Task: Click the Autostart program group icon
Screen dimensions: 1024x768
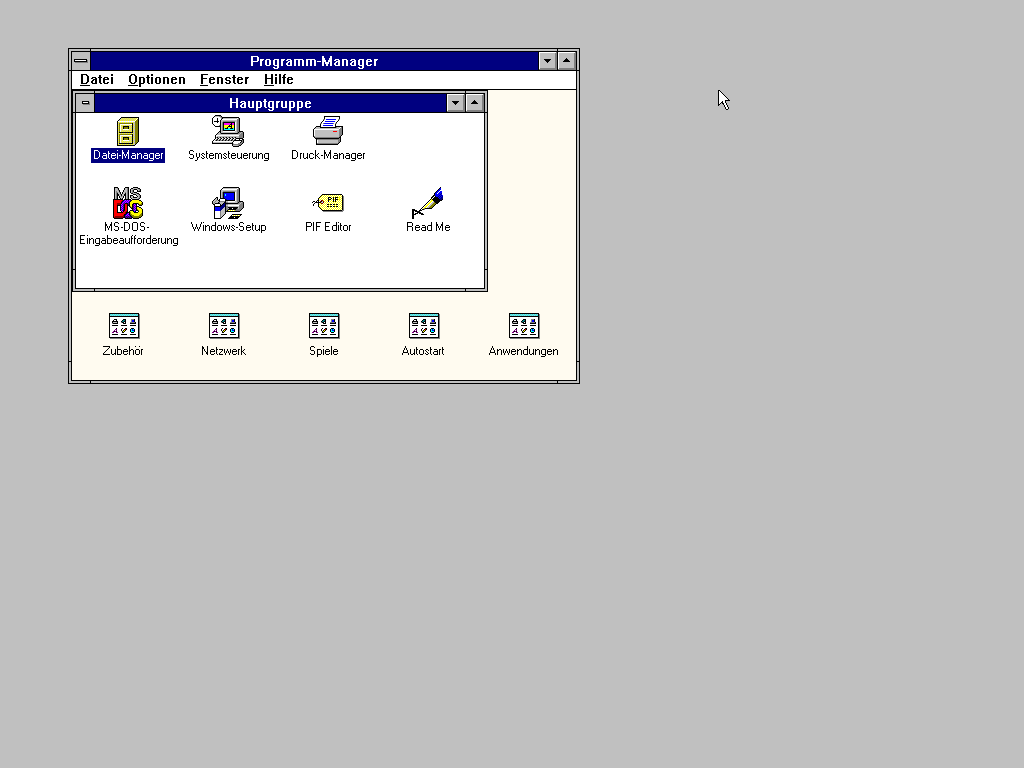Action: (424, 326)
